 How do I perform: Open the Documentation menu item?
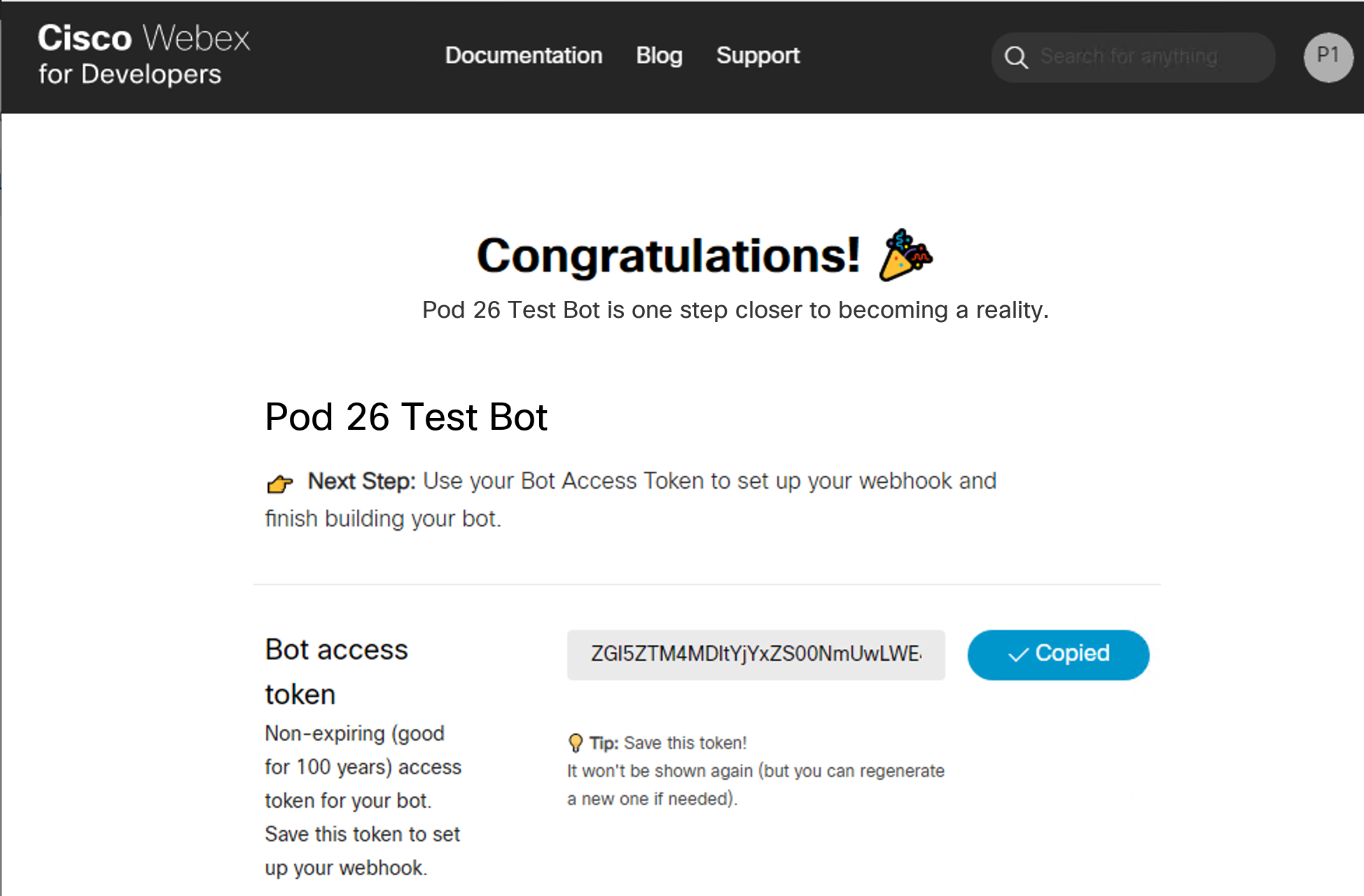(x=523, y=55)
